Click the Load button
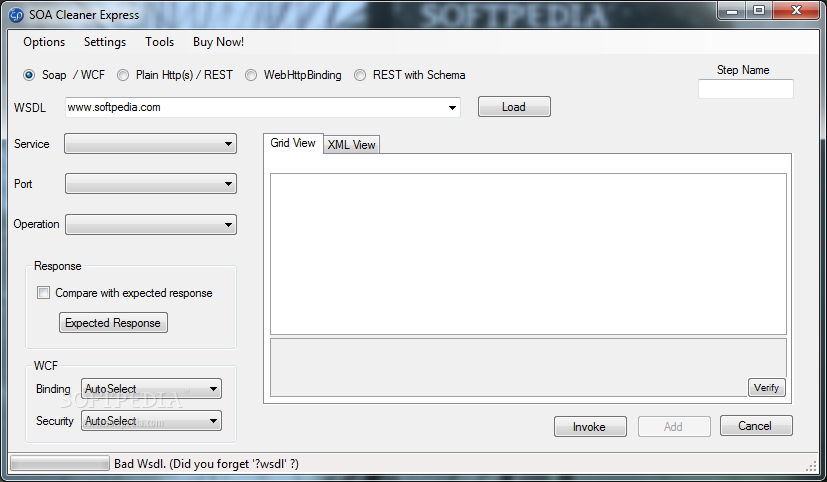Image resolution: width=827 pixels, height=482 pixels. pos(514,107)
